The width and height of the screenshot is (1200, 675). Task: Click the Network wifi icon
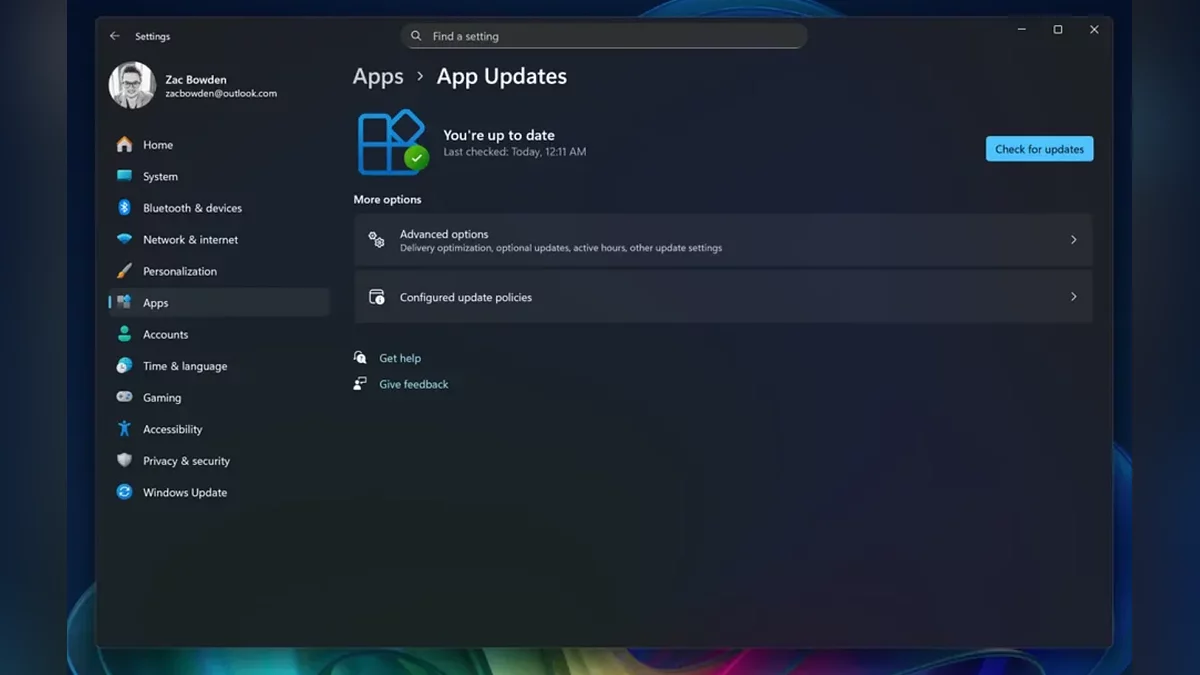pyautogui.click(x=124, y=239)
